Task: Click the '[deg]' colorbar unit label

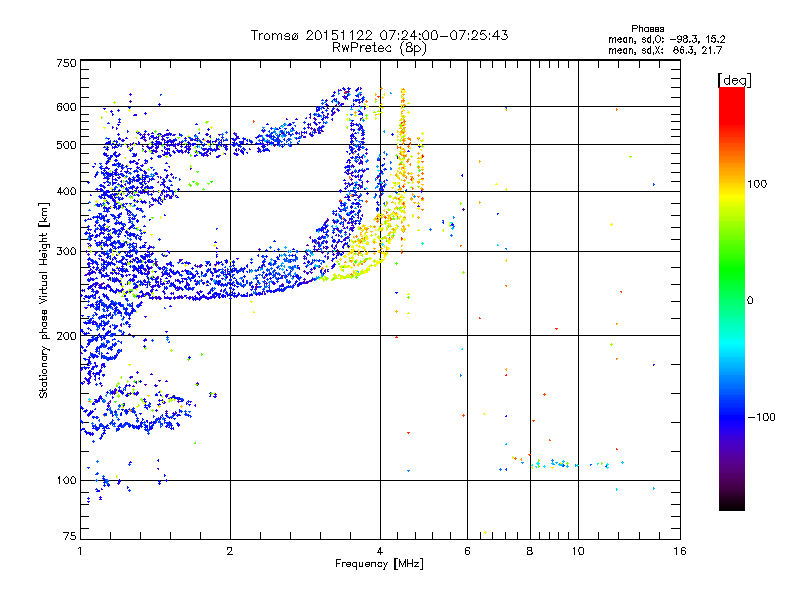Action: click(x=734, y=80)
